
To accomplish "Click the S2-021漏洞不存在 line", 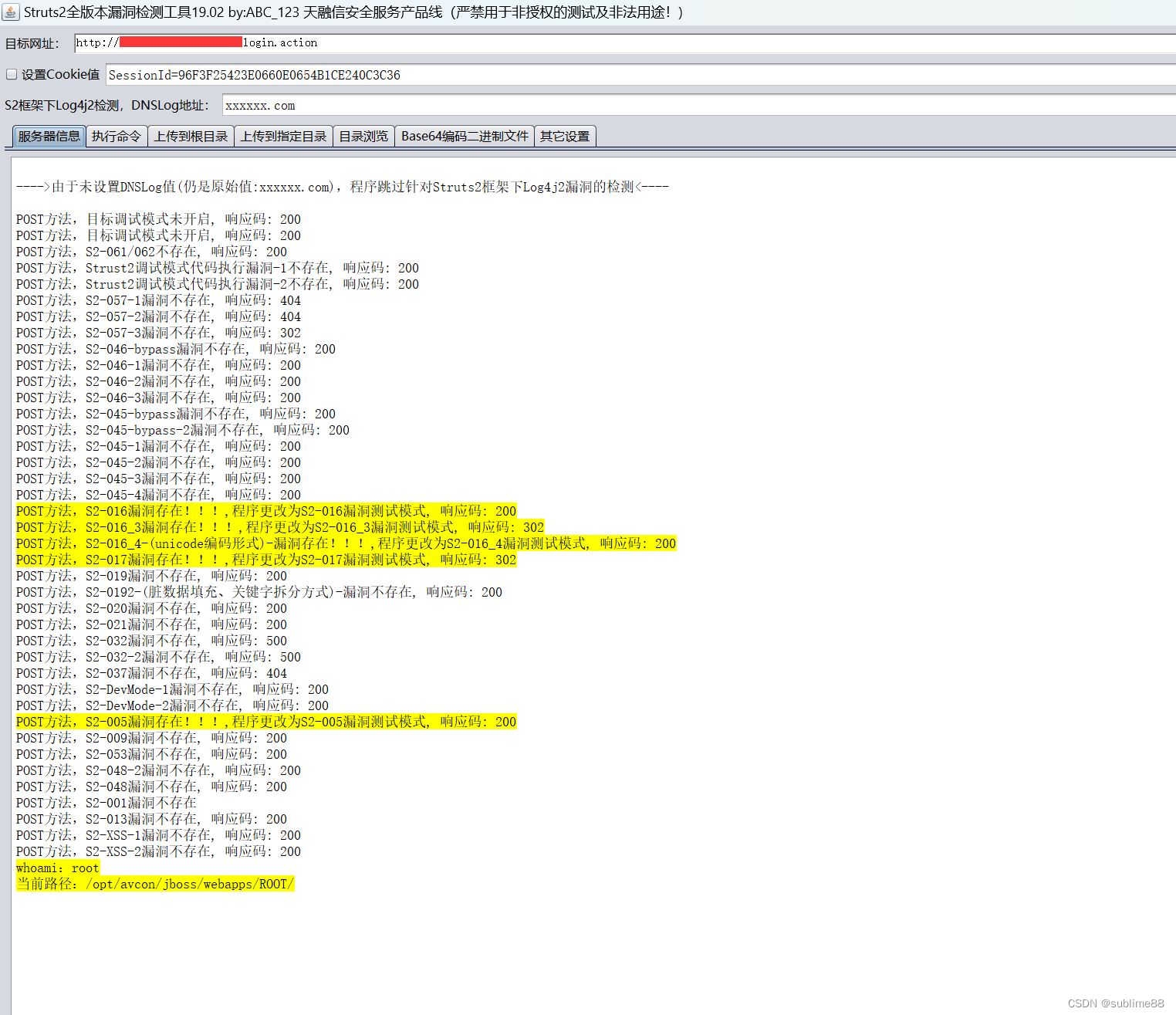I will 151,624.
